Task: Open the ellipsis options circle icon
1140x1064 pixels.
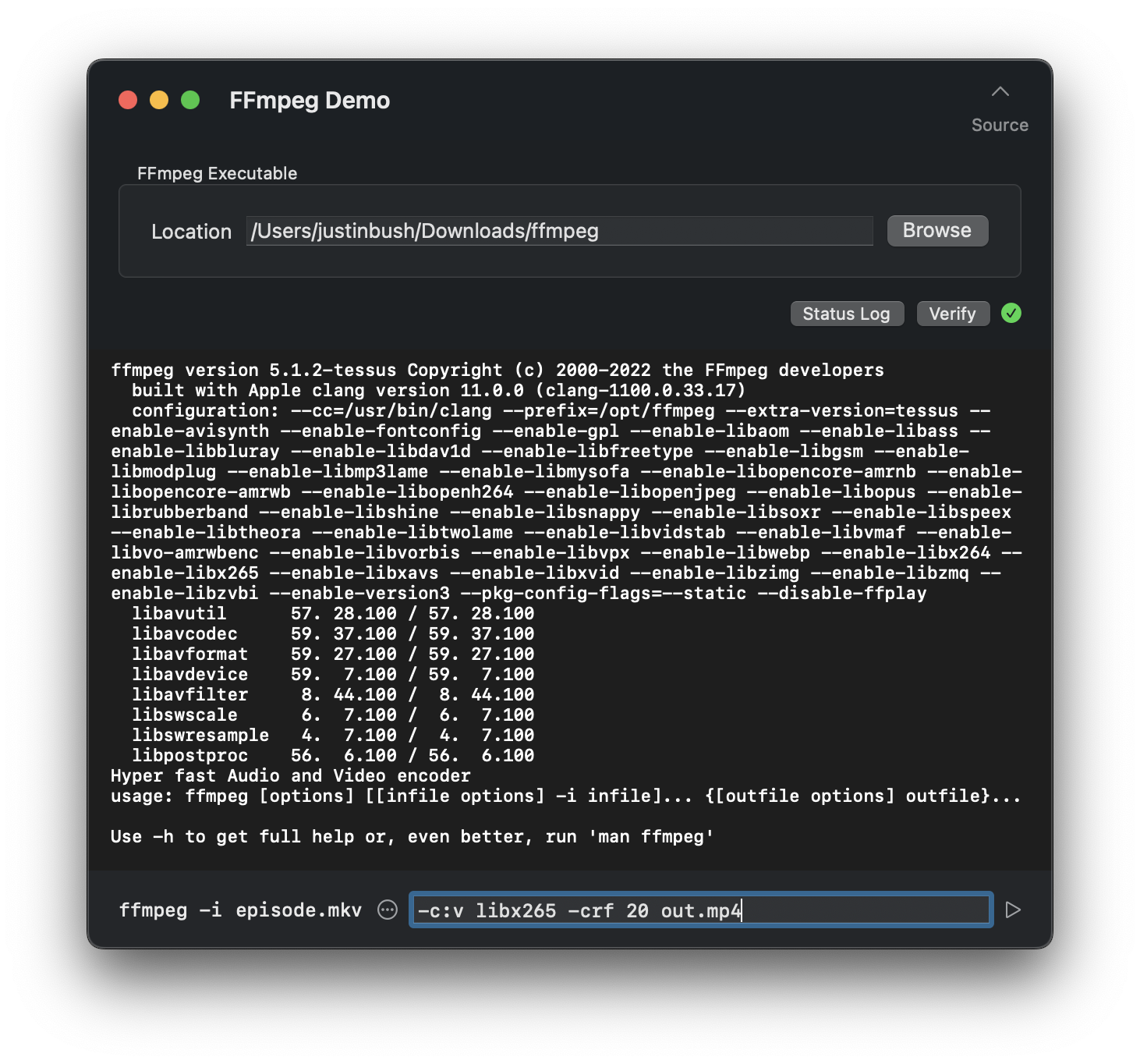Action: tap(388, 910)
